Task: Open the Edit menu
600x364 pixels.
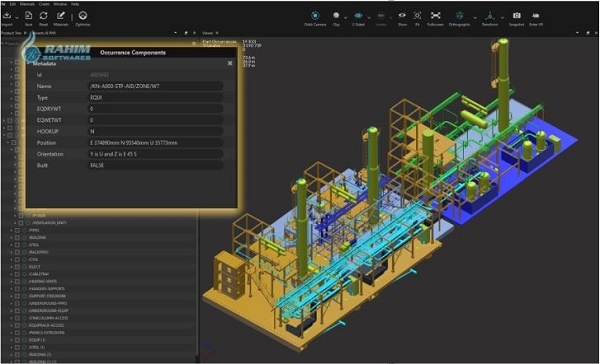Action: pyautogui.click(x=13, y=4)
